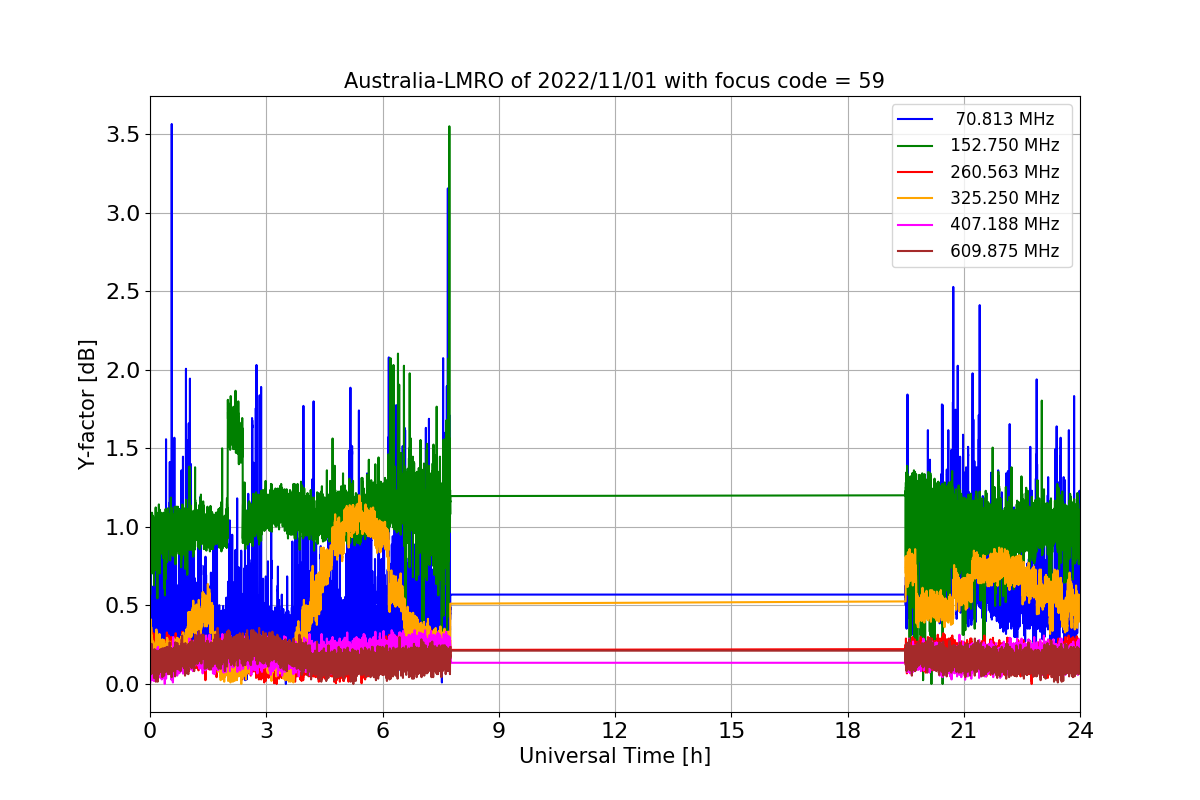Click the flat green line near 1.2 dB
Image resolution: width=1200 pixels, height=800 pixels.
678,496
